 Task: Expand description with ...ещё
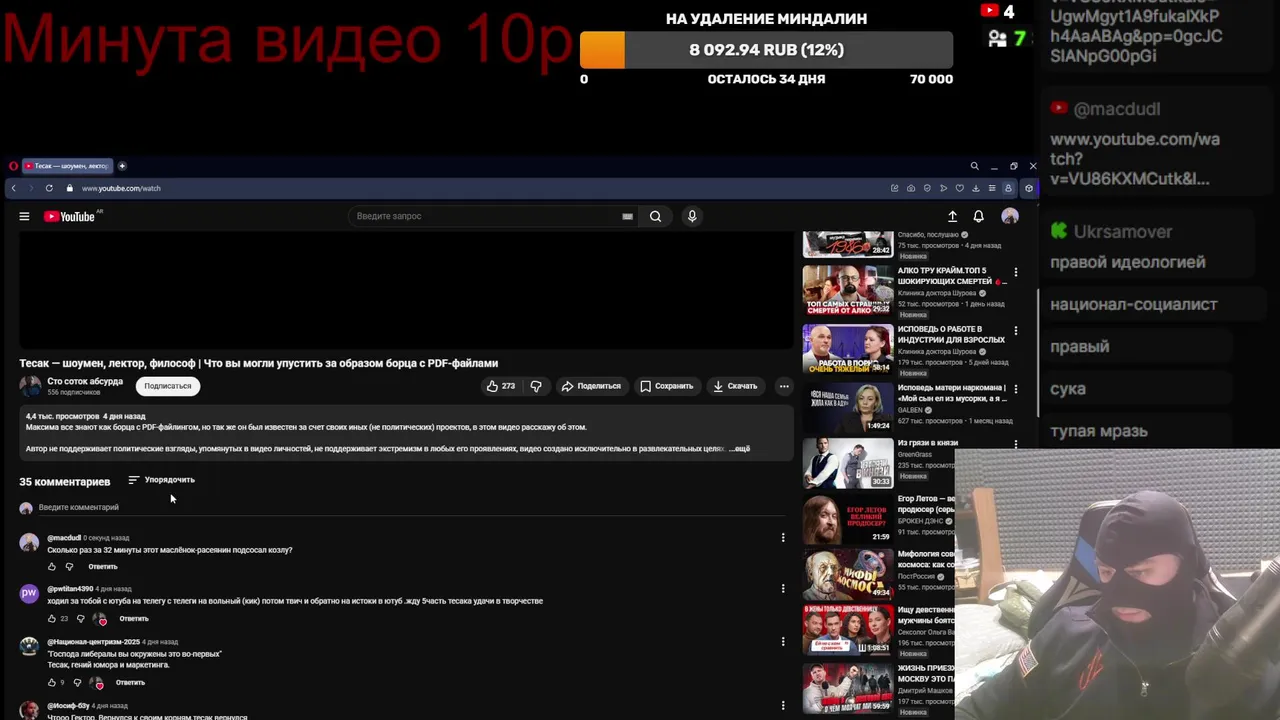tap(739, 449)
